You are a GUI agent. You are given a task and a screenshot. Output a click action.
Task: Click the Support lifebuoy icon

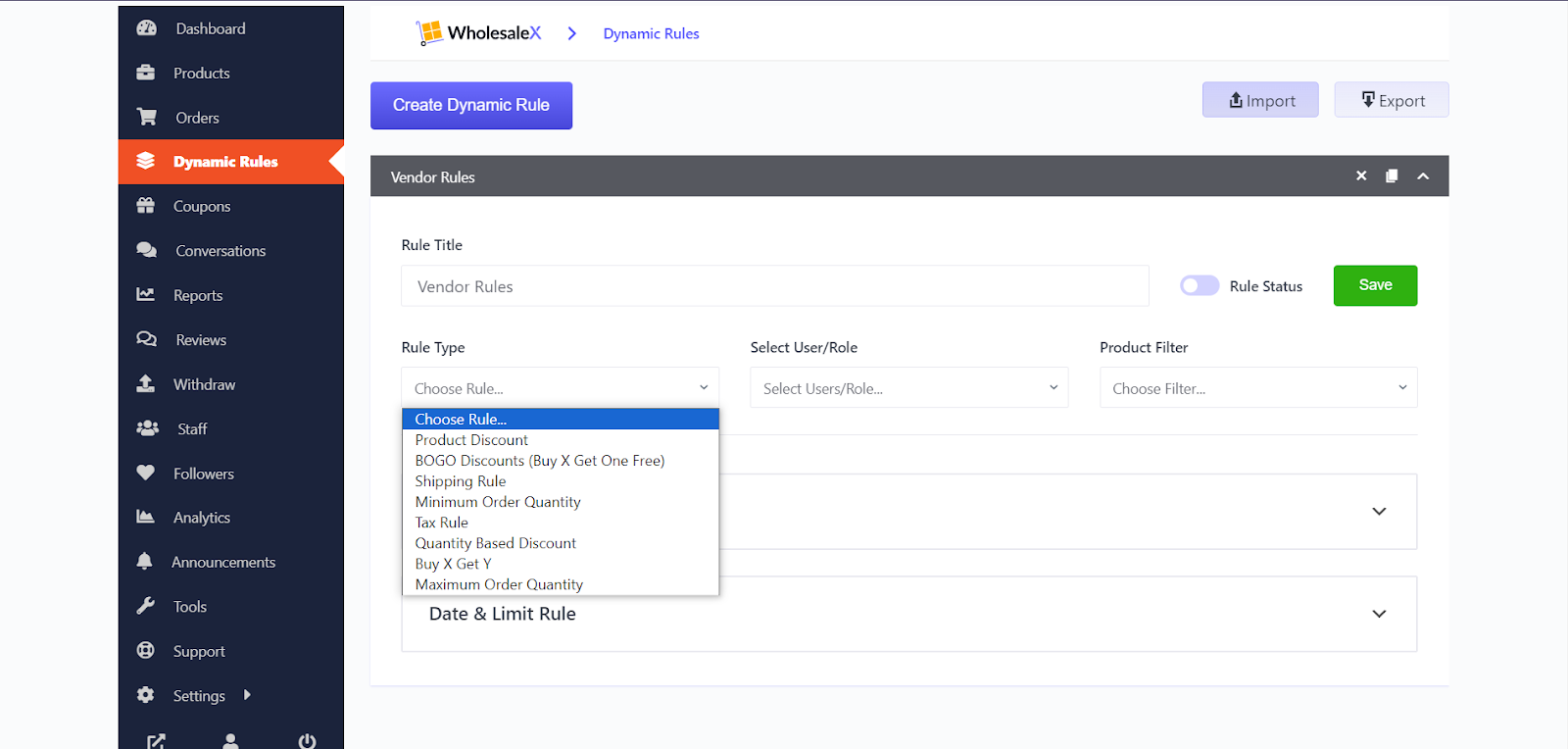(x=146, y=650)
